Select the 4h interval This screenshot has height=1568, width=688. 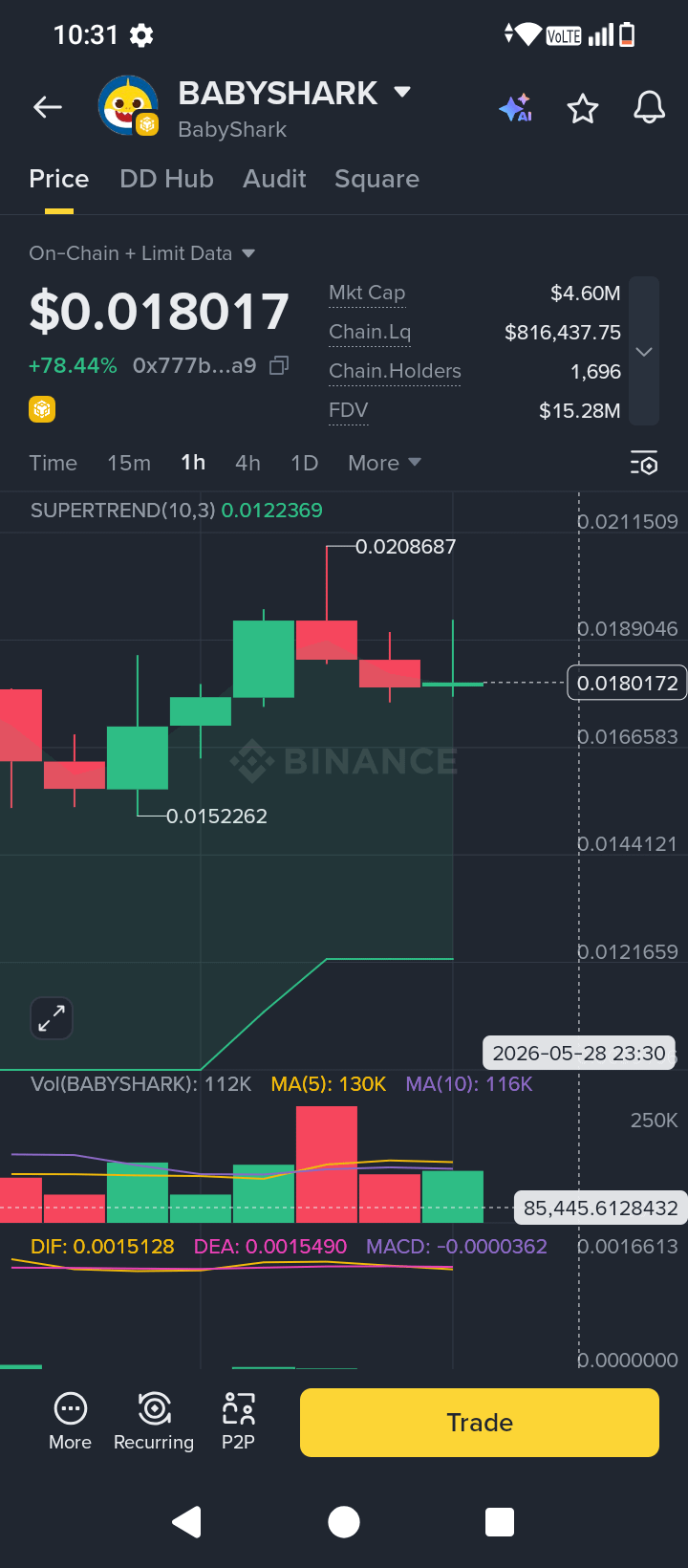pyautogui.click(x=247, y=463)
